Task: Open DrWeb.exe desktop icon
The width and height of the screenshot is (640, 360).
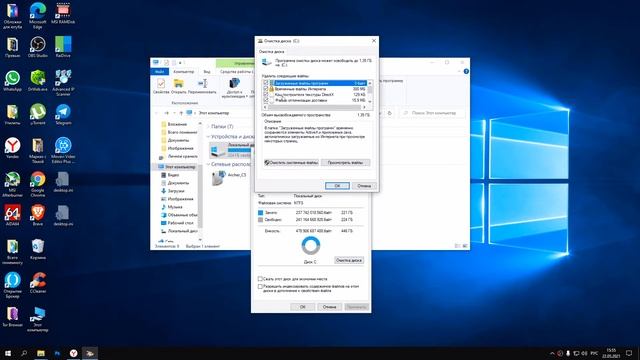Action: (x=38, y=81)
